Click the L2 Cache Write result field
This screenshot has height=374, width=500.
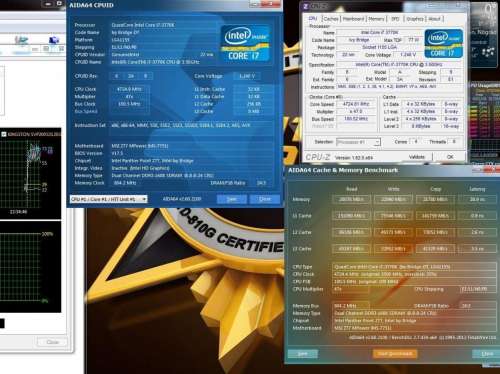click(x=393, y=232)
